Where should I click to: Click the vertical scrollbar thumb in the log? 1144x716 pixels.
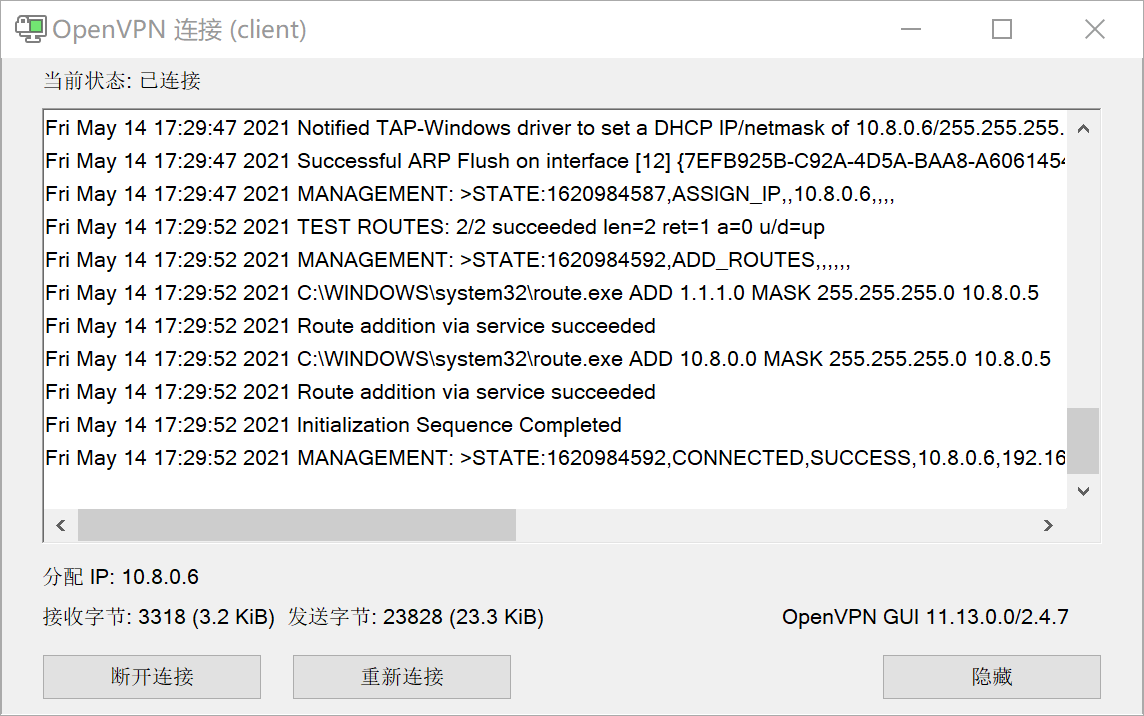tap(1083, 440)
